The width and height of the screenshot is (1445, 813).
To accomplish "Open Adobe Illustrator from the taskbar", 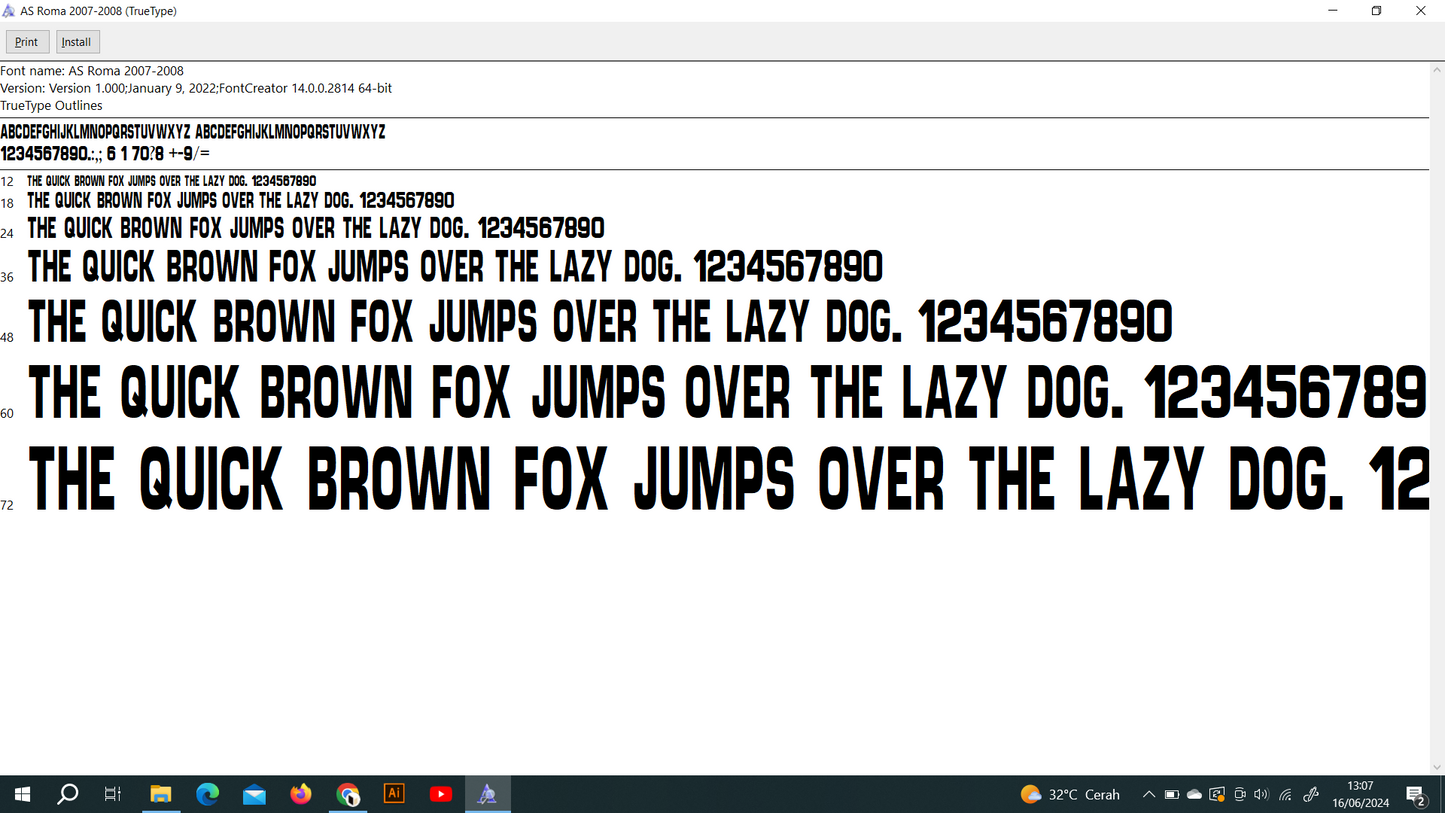I will (394, 794).
